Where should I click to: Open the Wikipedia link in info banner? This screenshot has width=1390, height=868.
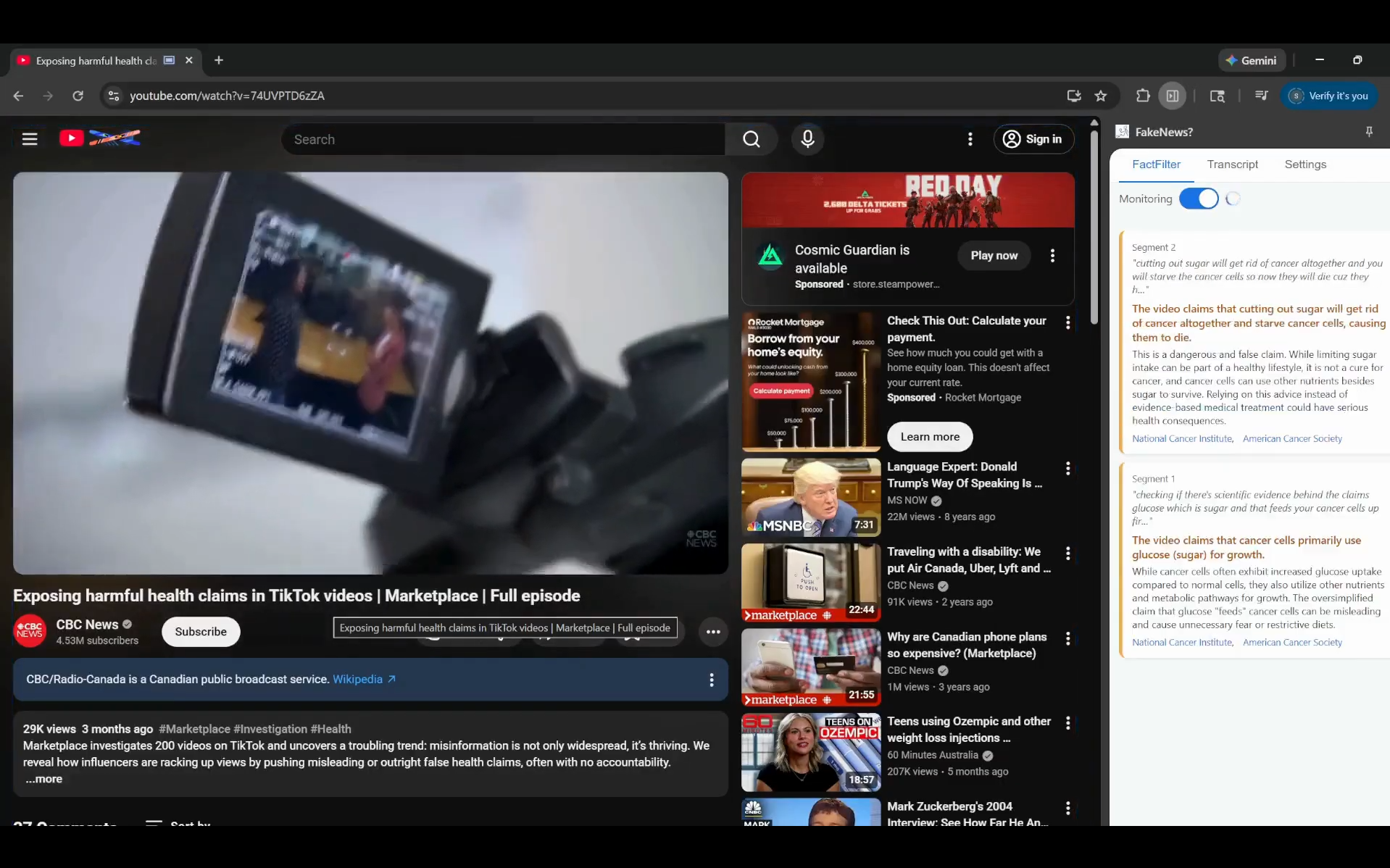364,680
